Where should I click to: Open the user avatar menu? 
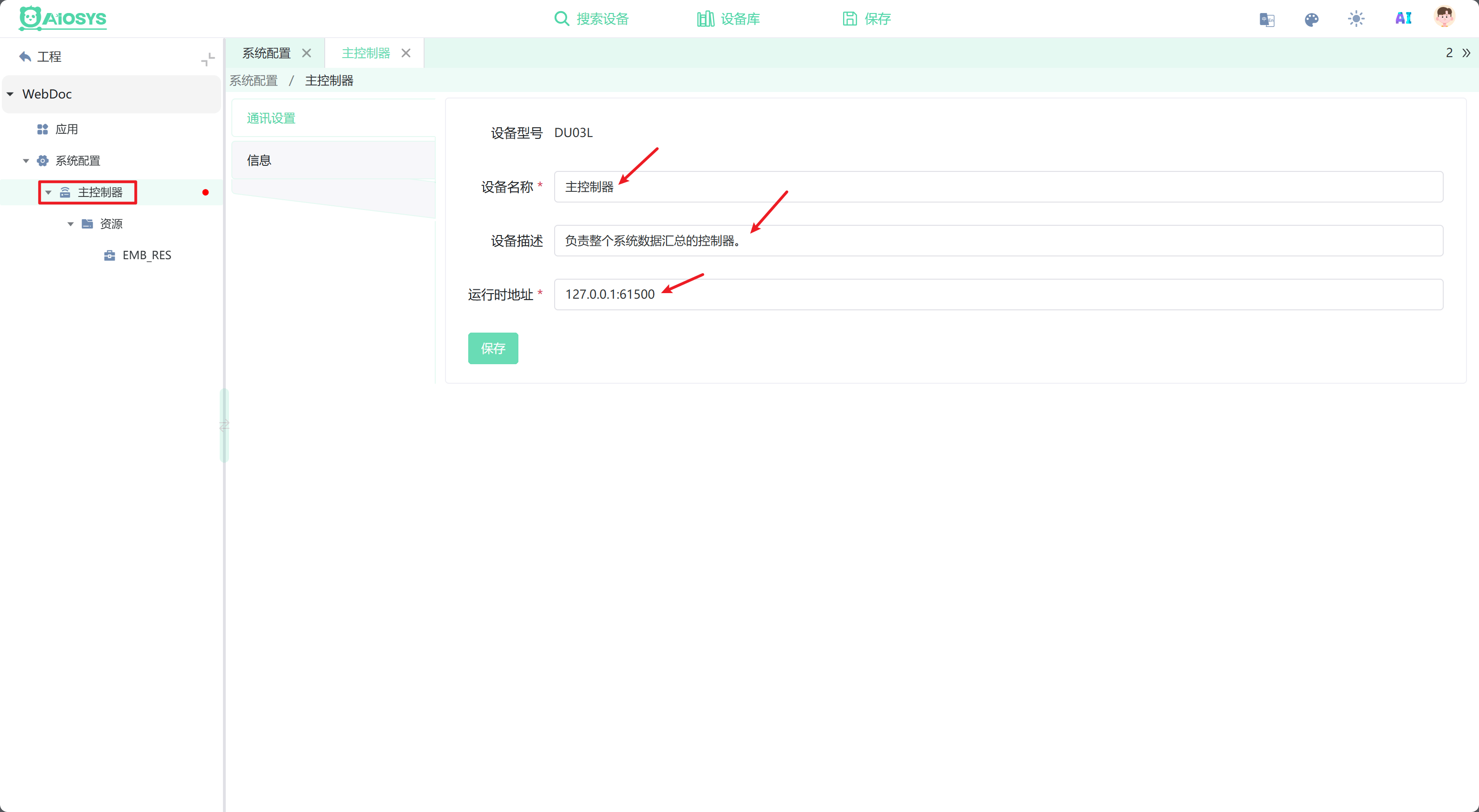[x=1444, y=17]
